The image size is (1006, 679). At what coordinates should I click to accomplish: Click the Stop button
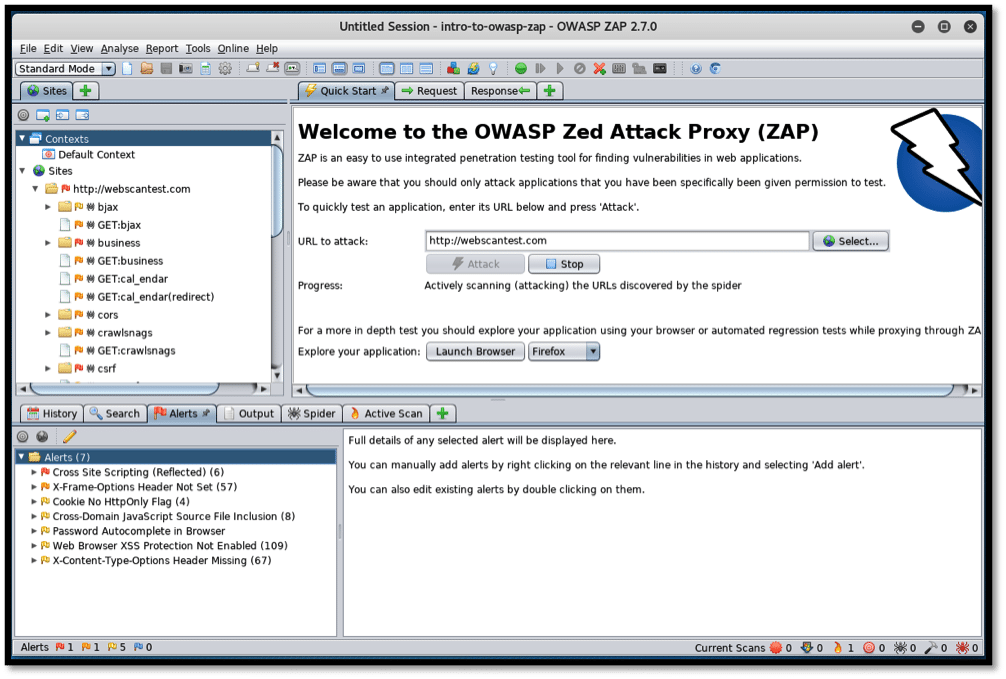click(x=564, y=264)
